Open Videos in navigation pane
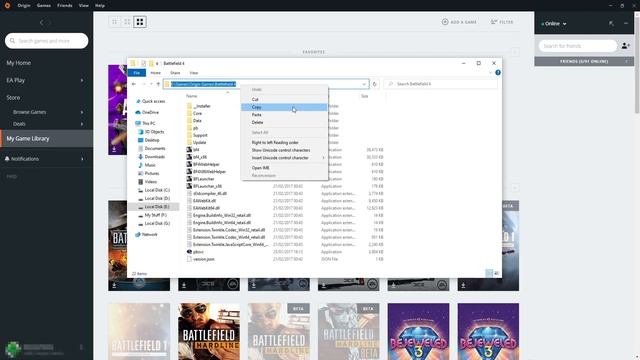640x360 pixels. [151, 182]
